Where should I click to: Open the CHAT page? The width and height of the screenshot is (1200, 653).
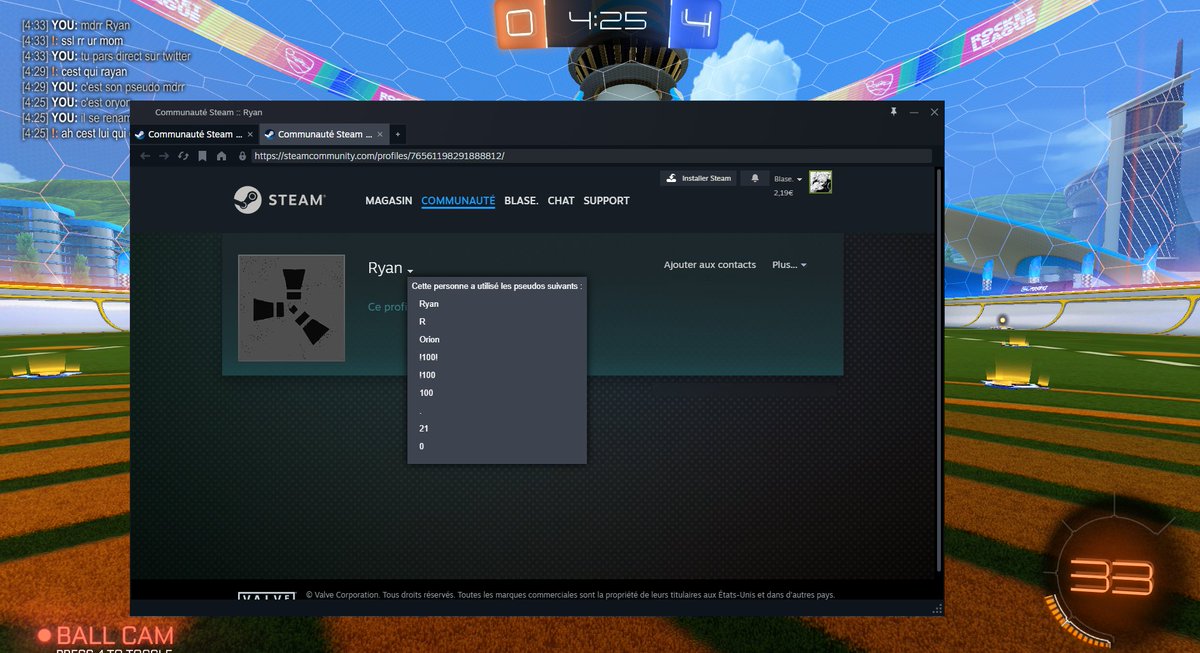[x=561, y=201]
